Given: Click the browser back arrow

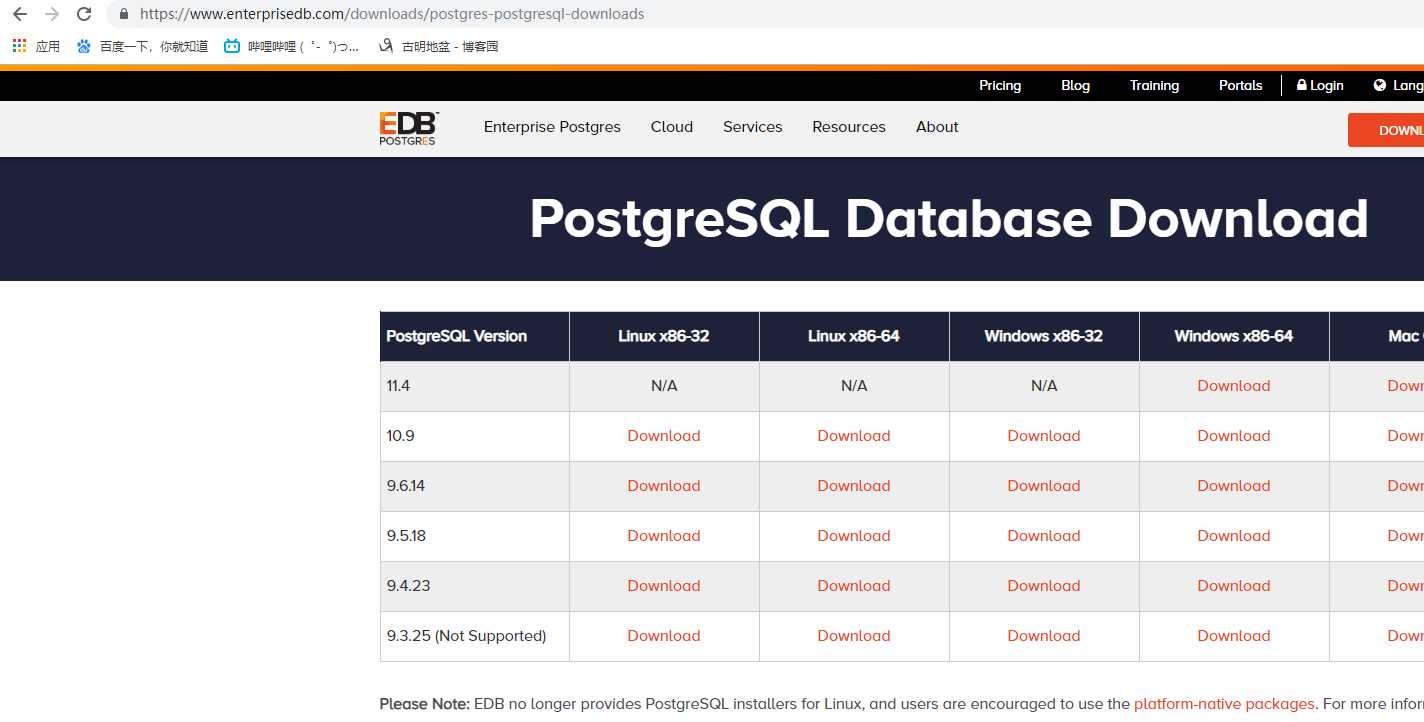Looking at the screenshot, I should tap(19, 14).
